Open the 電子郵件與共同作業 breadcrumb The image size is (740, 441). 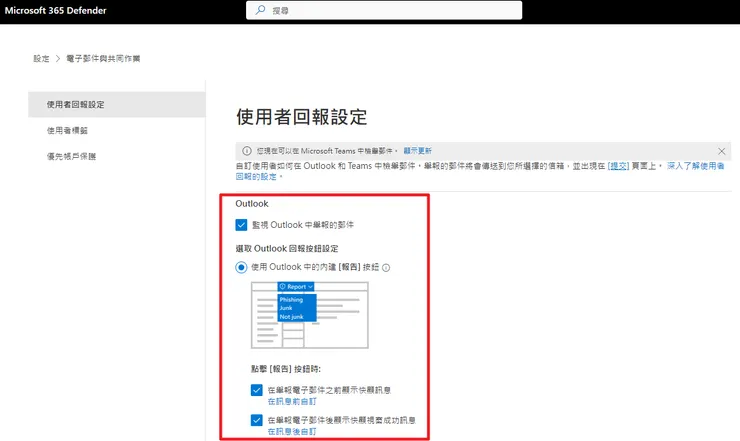point(103,59)
